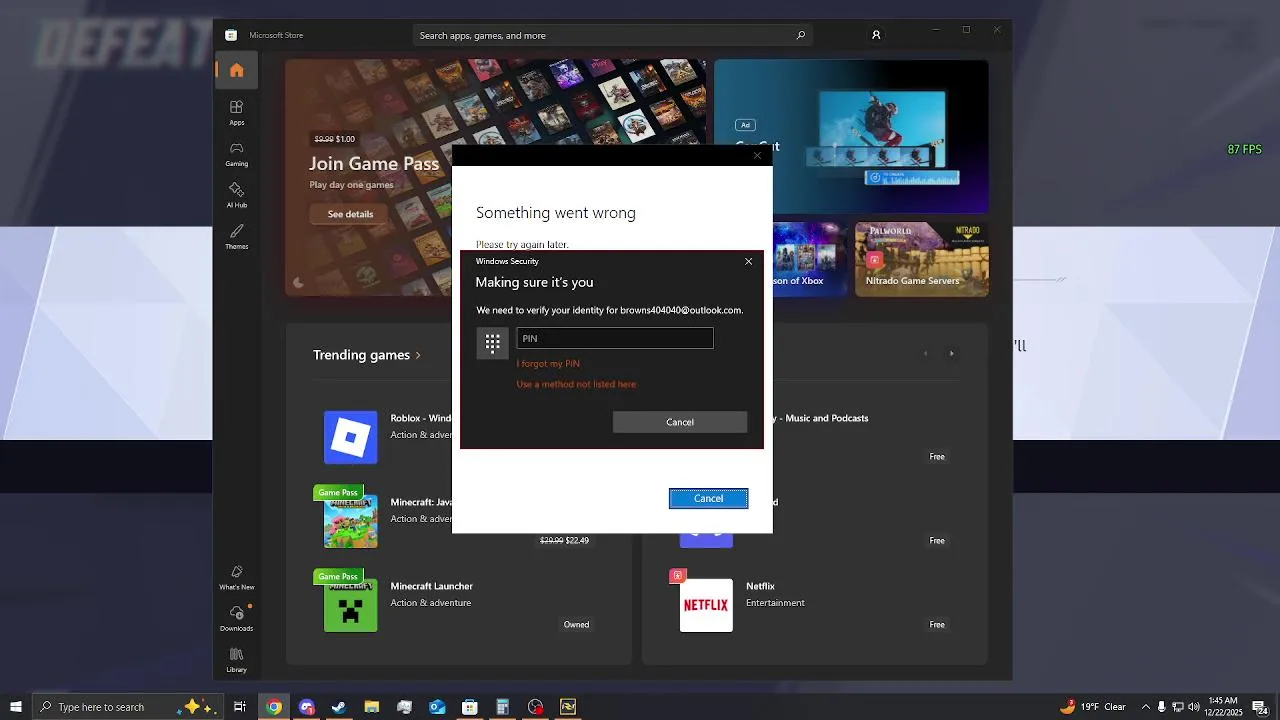Click the Minecraft Launcher title text

432,586
